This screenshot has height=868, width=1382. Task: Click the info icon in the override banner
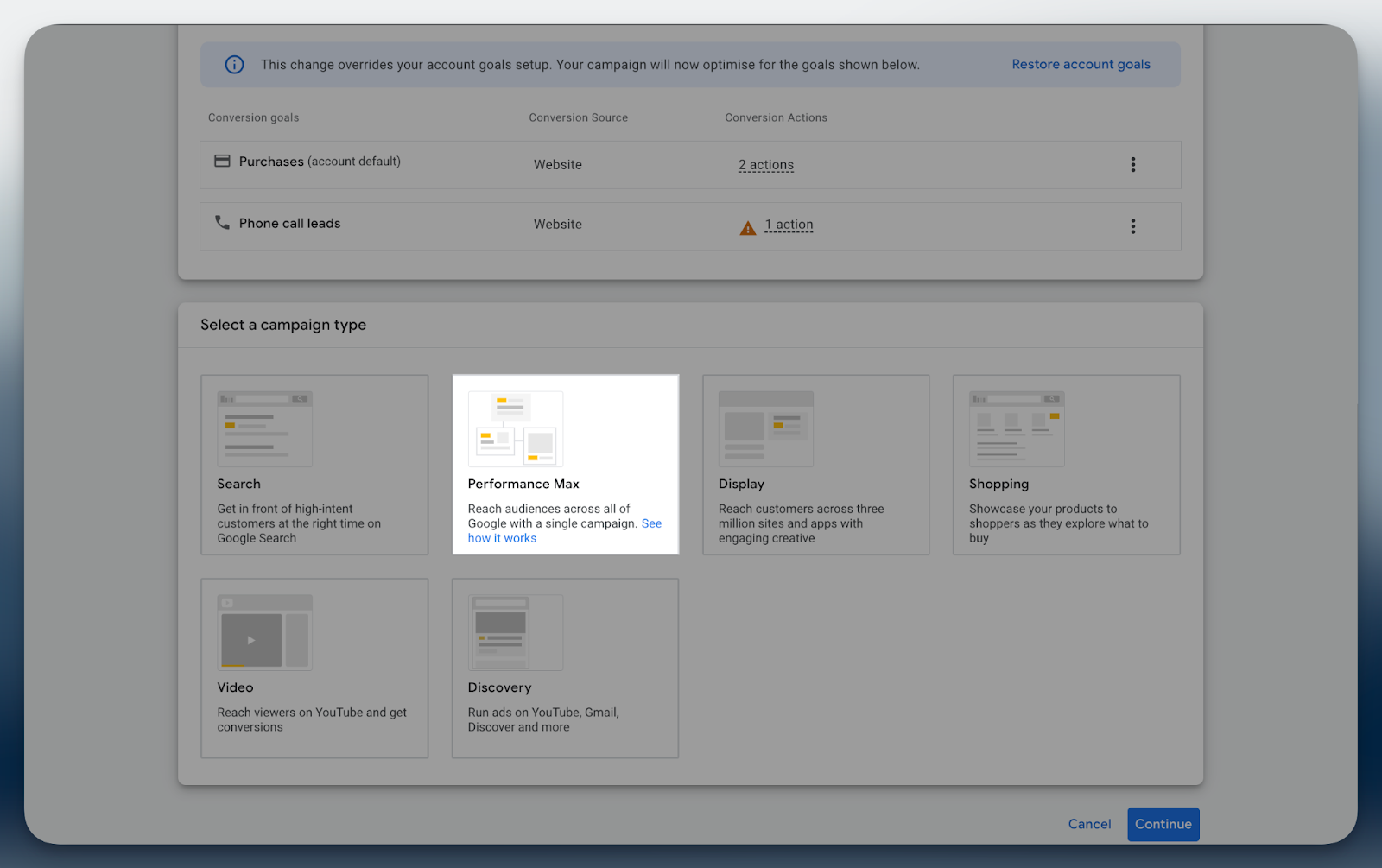(x=234, y=65)
